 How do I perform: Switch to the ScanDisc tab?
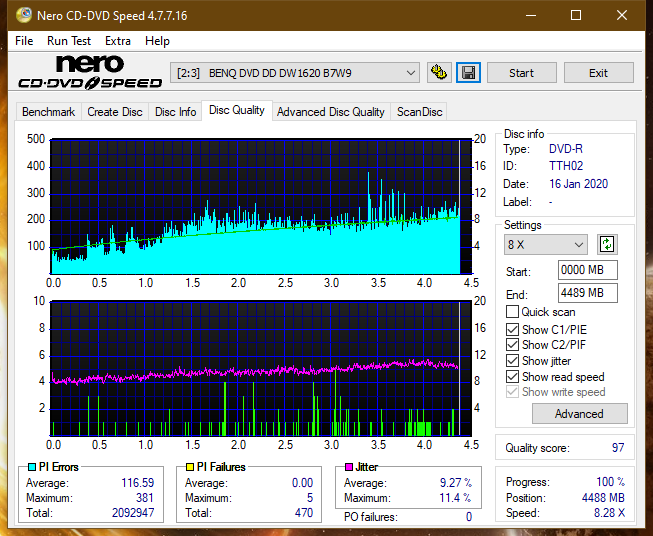pos(419,112)
